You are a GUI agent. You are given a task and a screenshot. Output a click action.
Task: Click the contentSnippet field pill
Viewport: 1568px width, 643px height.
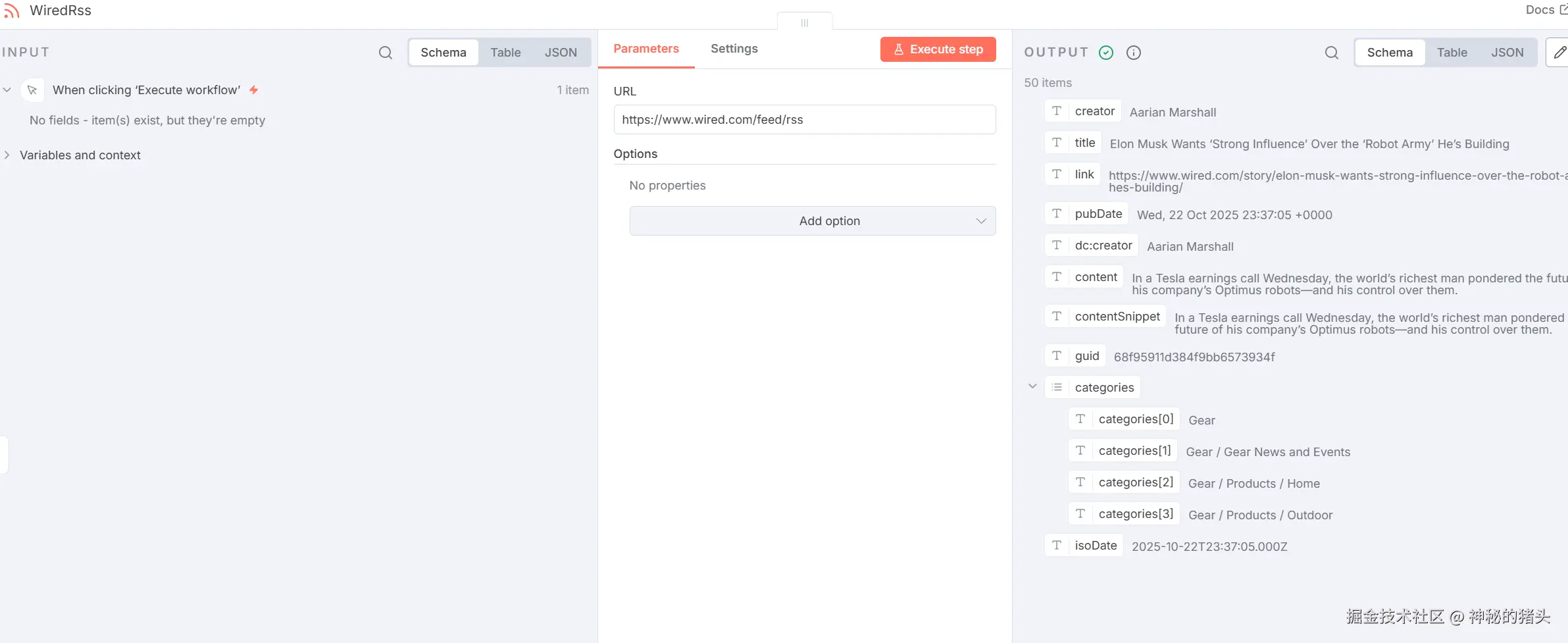click(x=1105, y=317)
